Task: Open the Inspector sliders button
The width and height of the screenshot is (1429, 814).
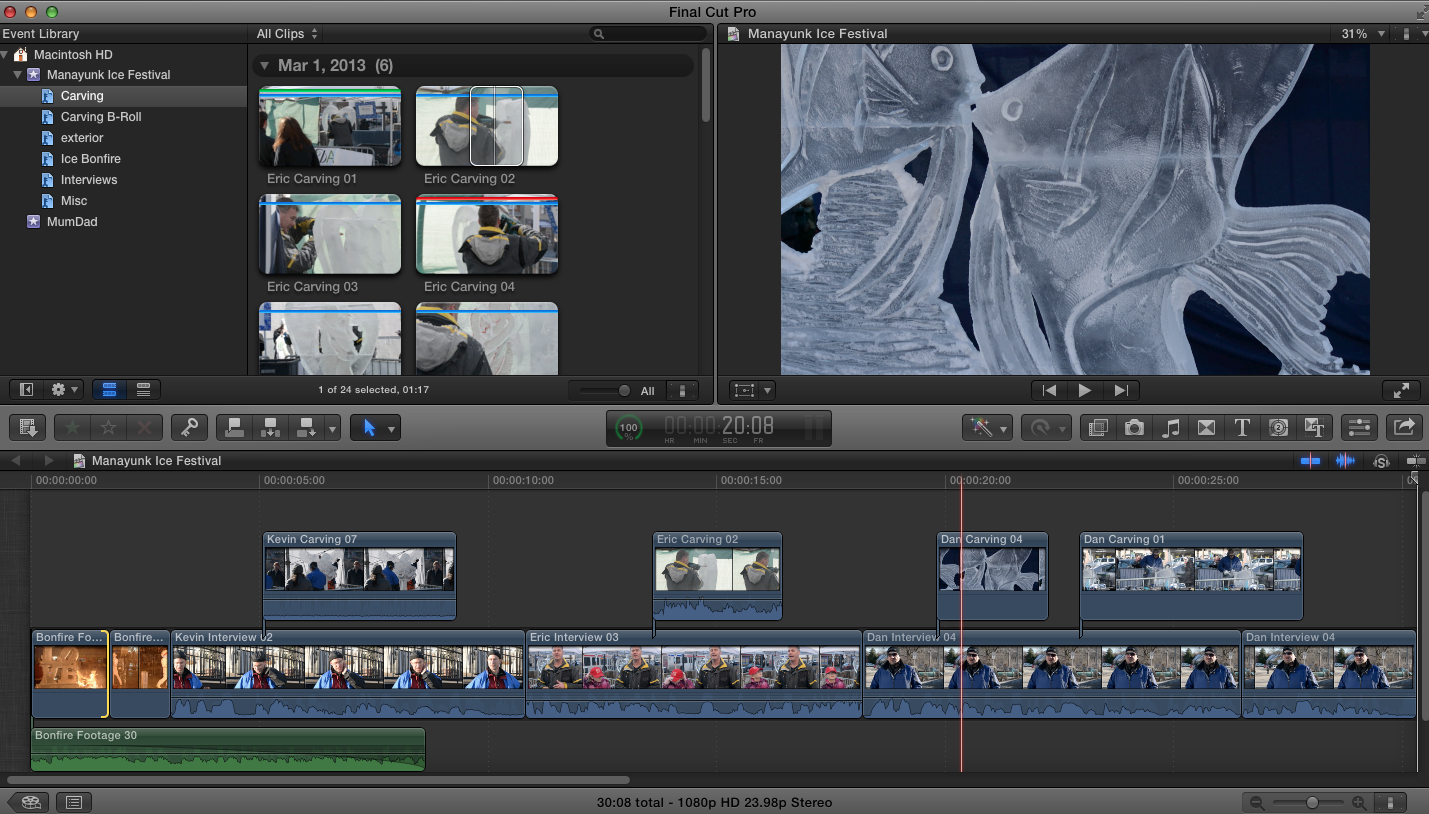Action: click(x=1359, y=428)
